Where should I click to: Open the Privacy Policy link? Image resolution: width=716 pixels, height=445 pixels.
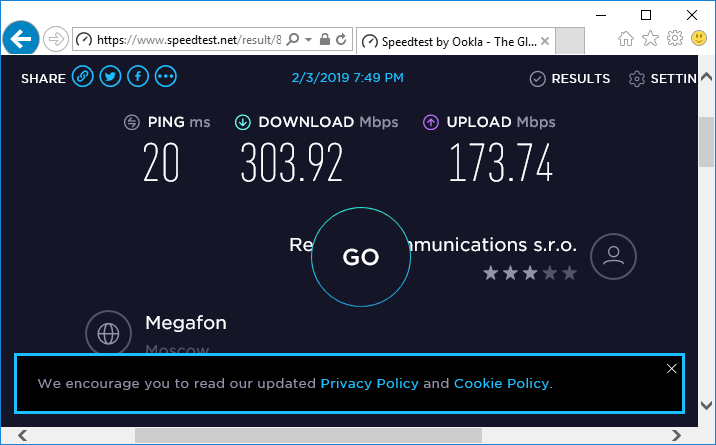[369, 383]
